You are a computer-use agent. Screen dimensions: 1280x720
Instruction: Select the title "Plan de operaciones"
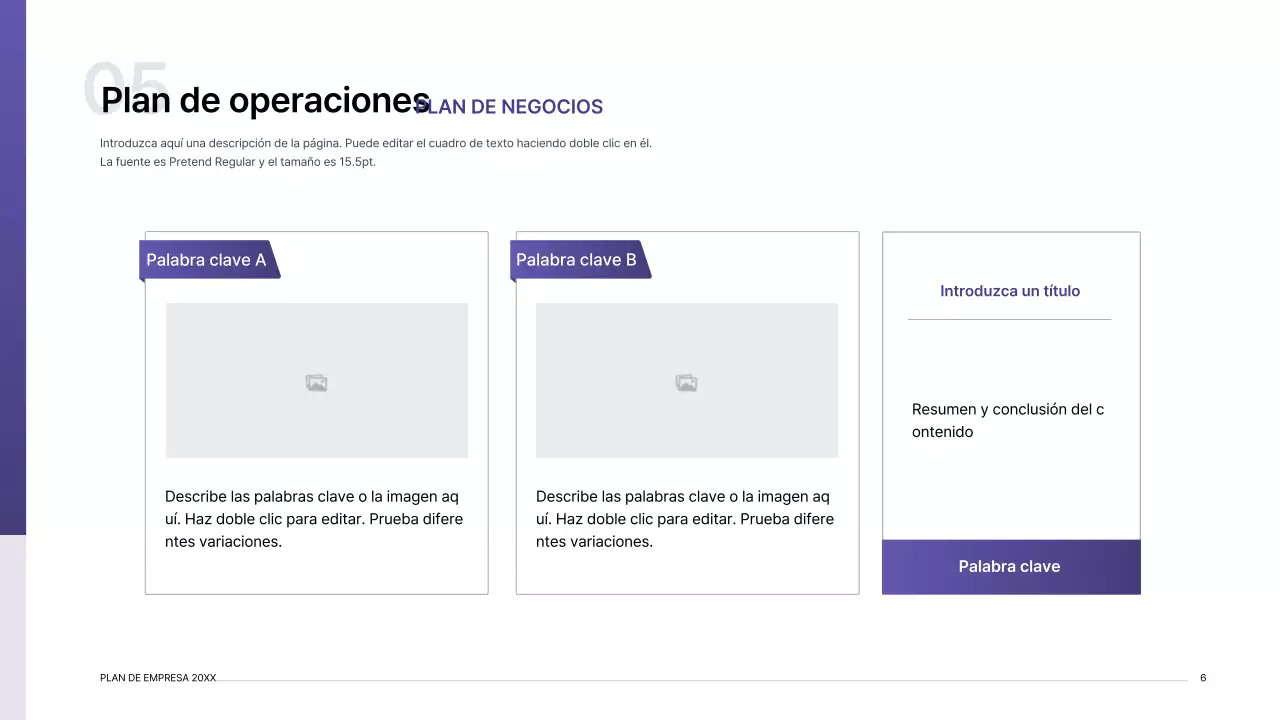[x=262, y=100]
